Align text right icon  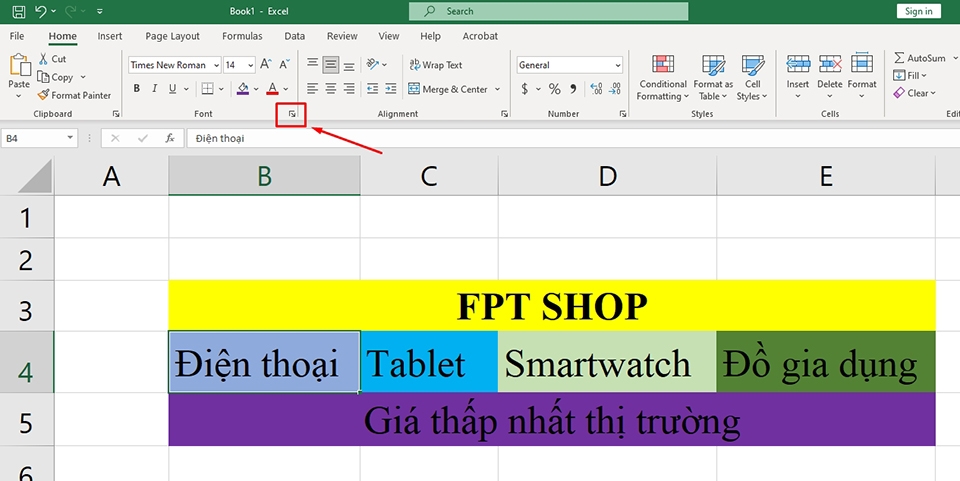[349, 89]
